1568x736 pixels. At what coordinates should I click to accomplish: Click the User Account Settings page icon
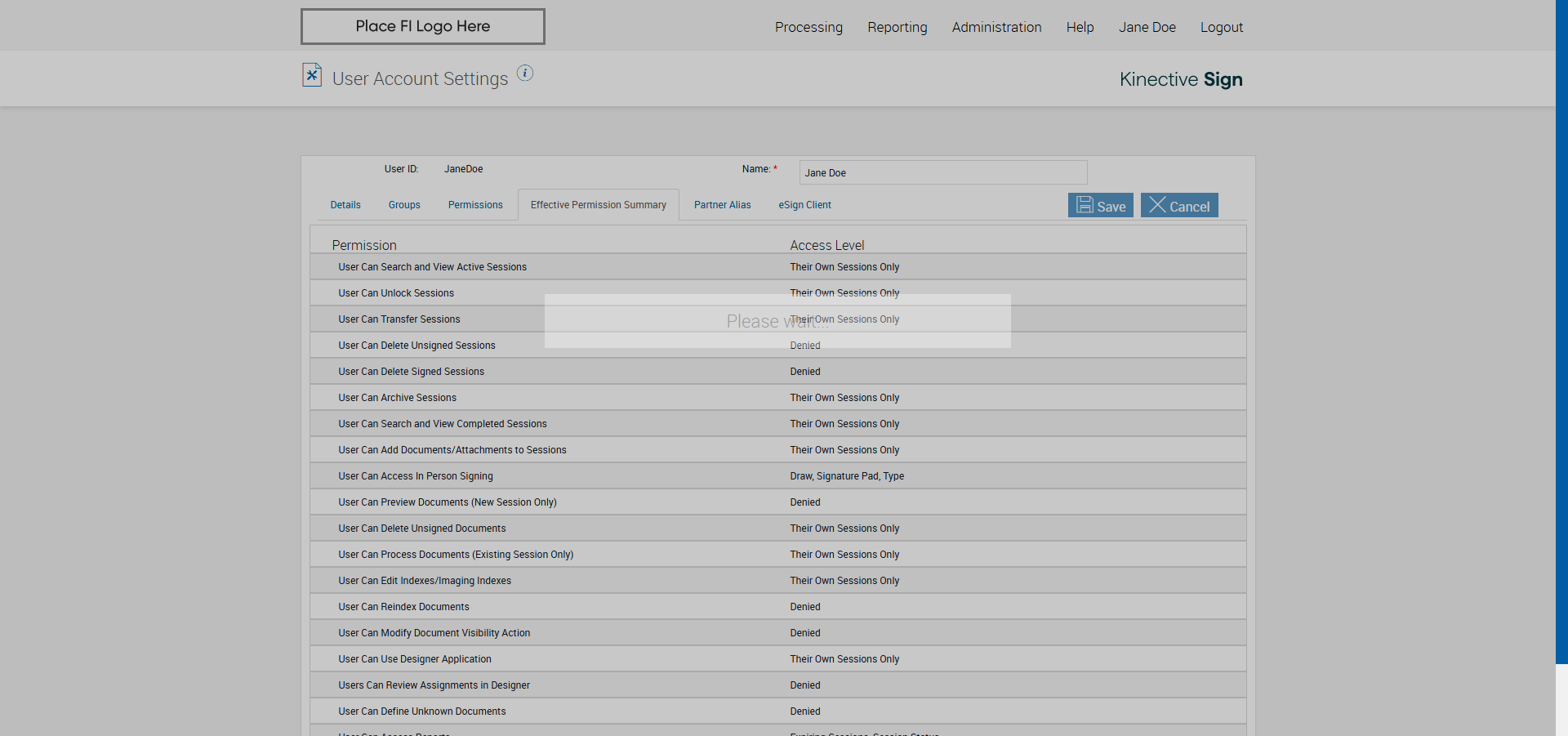(312, 75)
